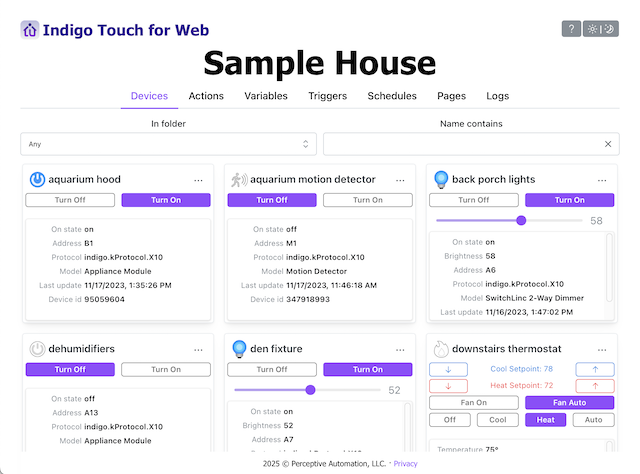Image resolution: width=640 pixels, height=474 pixels.
Task: Turn on the aquarium hood
Action: click(x=166, y=200)
